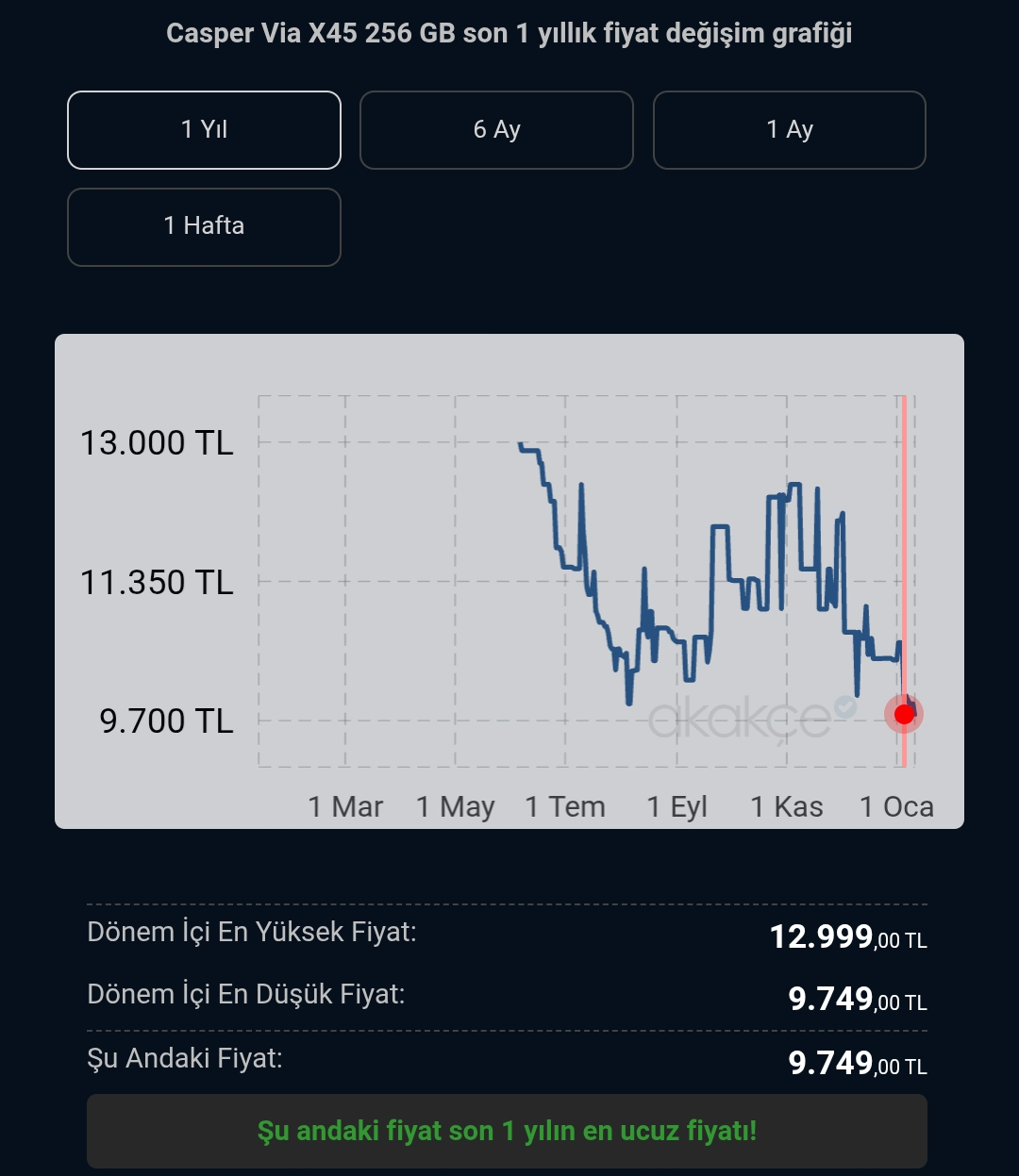Select the 1 Yıl time range

coord(204,130)
